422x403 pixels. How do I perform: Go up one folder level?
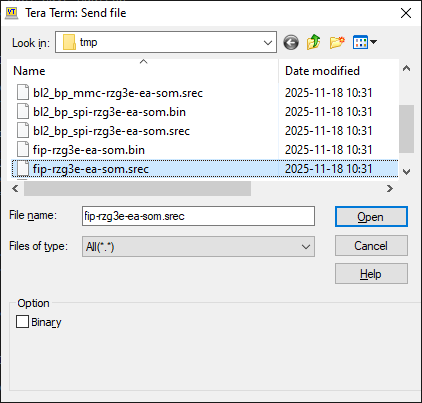coord(314,42)
